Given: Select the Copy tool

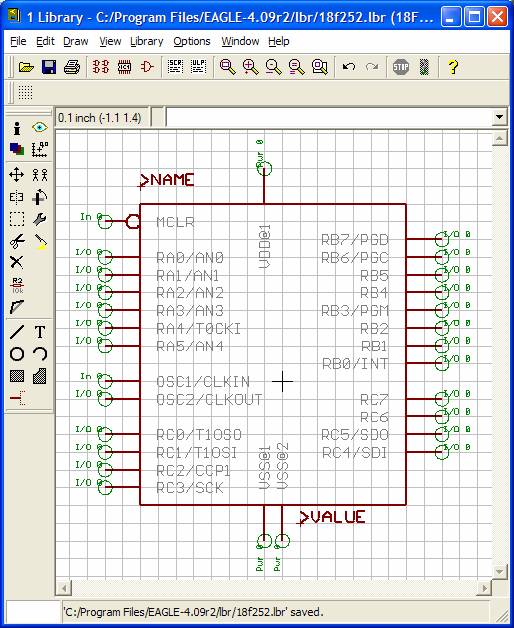Looking at the screenshot, I should point(40,175).
